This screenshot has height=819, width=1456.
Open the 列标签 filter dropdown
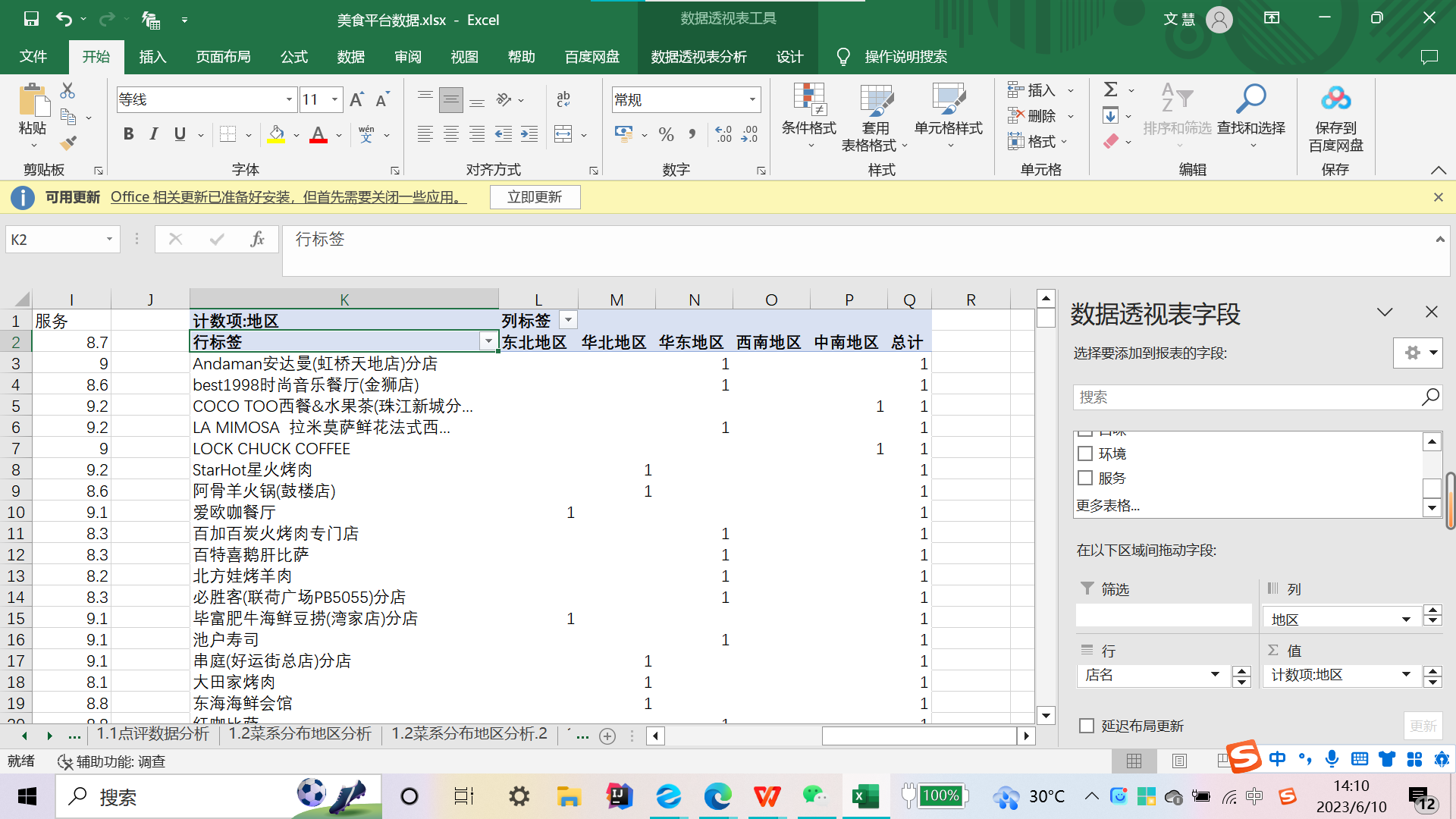click(x=568, y=320)
